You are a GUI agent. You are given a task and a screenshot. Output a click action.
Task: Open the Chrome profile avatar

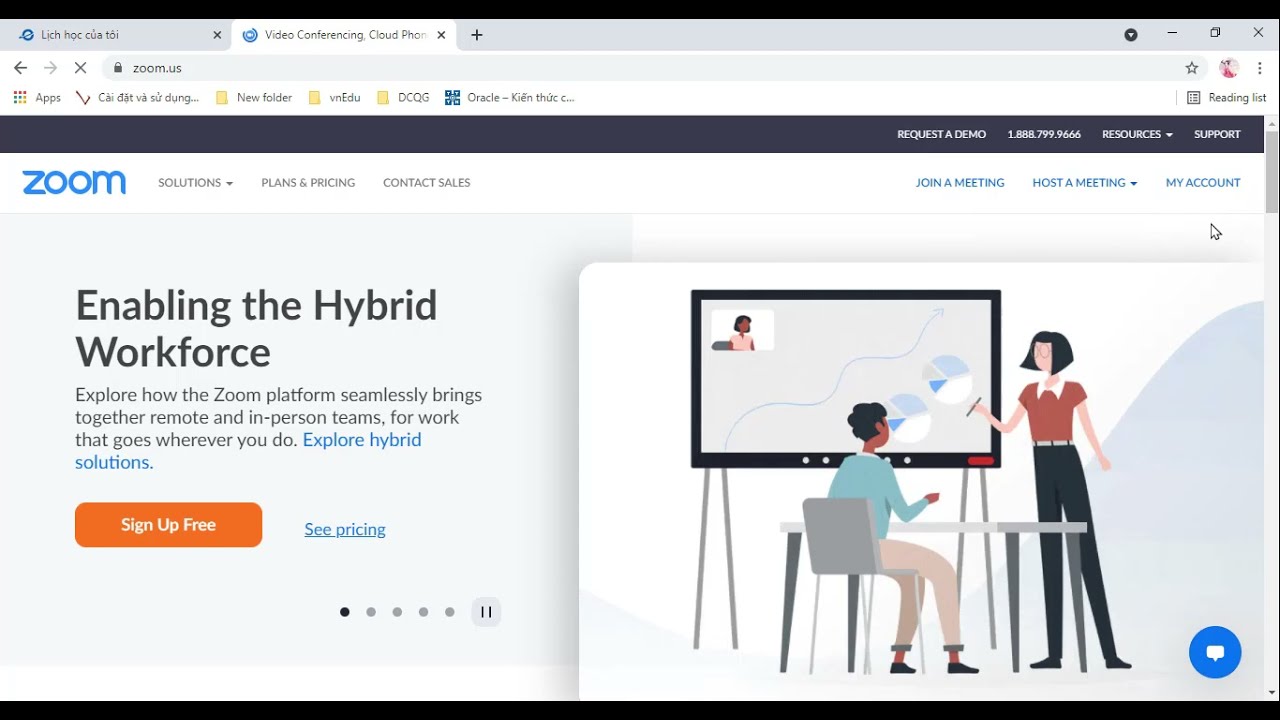(1229, 68)
